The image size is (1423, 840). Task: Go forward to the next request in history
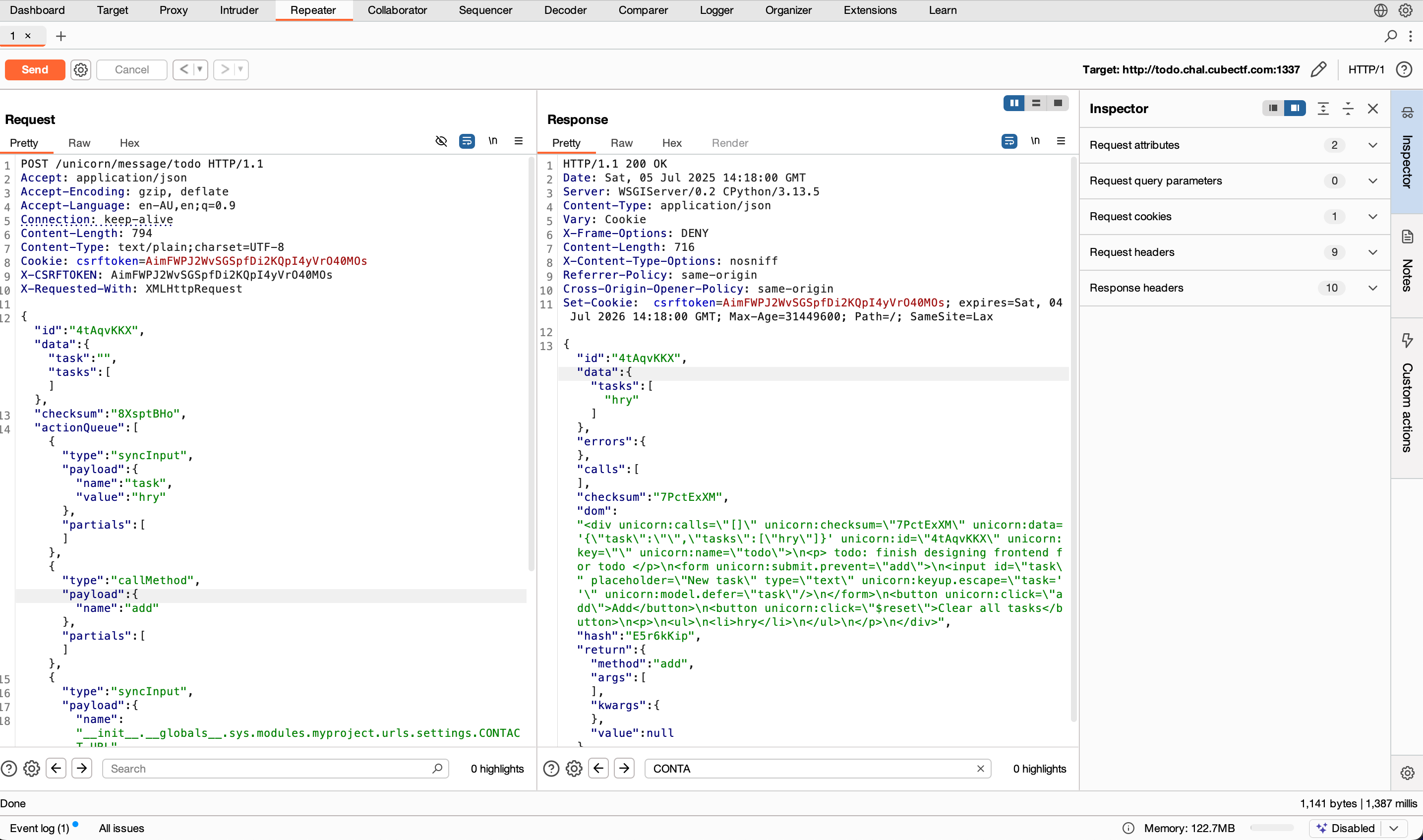[x=225, y=69]
